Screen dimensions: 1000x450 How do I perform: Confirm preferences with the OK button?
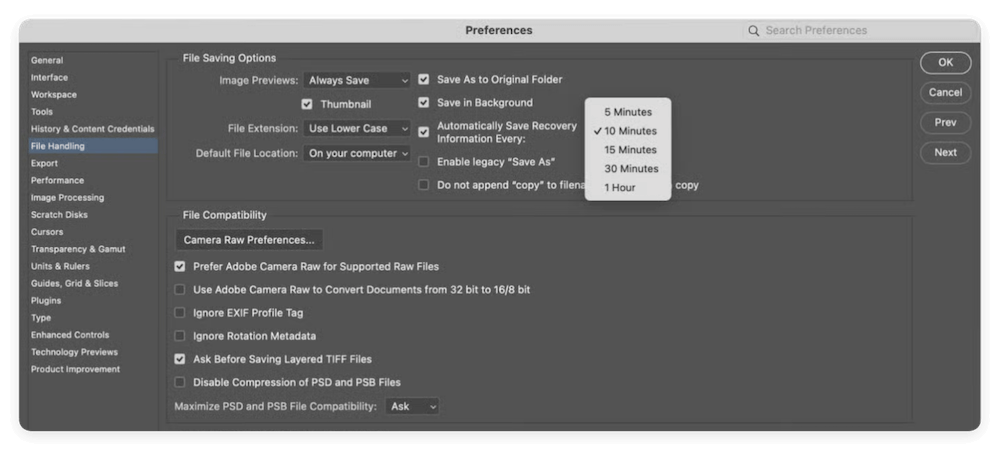(945, 62)
